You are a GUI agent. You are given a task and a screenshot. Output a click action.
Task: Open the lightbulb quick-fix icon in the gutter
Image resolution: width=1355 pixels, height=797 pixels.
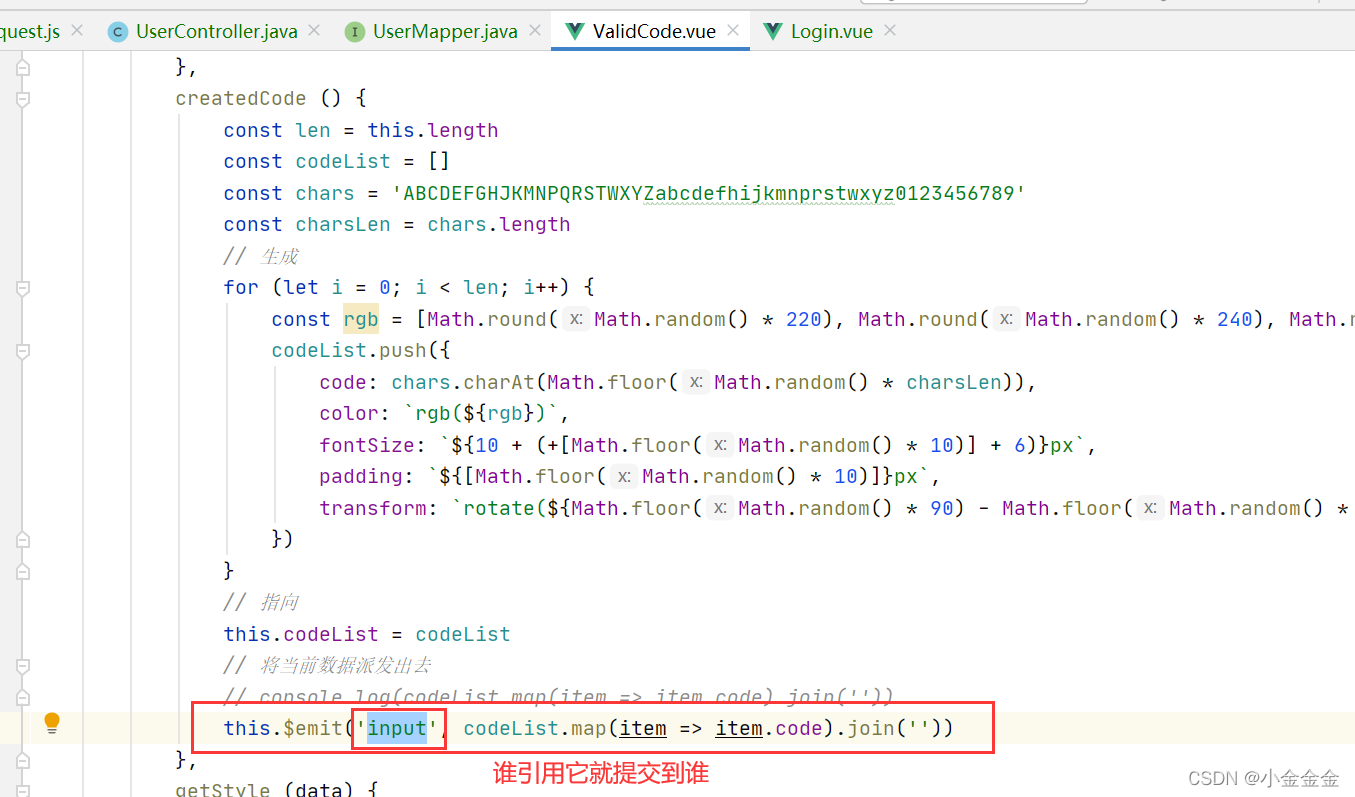click(52, 722)
